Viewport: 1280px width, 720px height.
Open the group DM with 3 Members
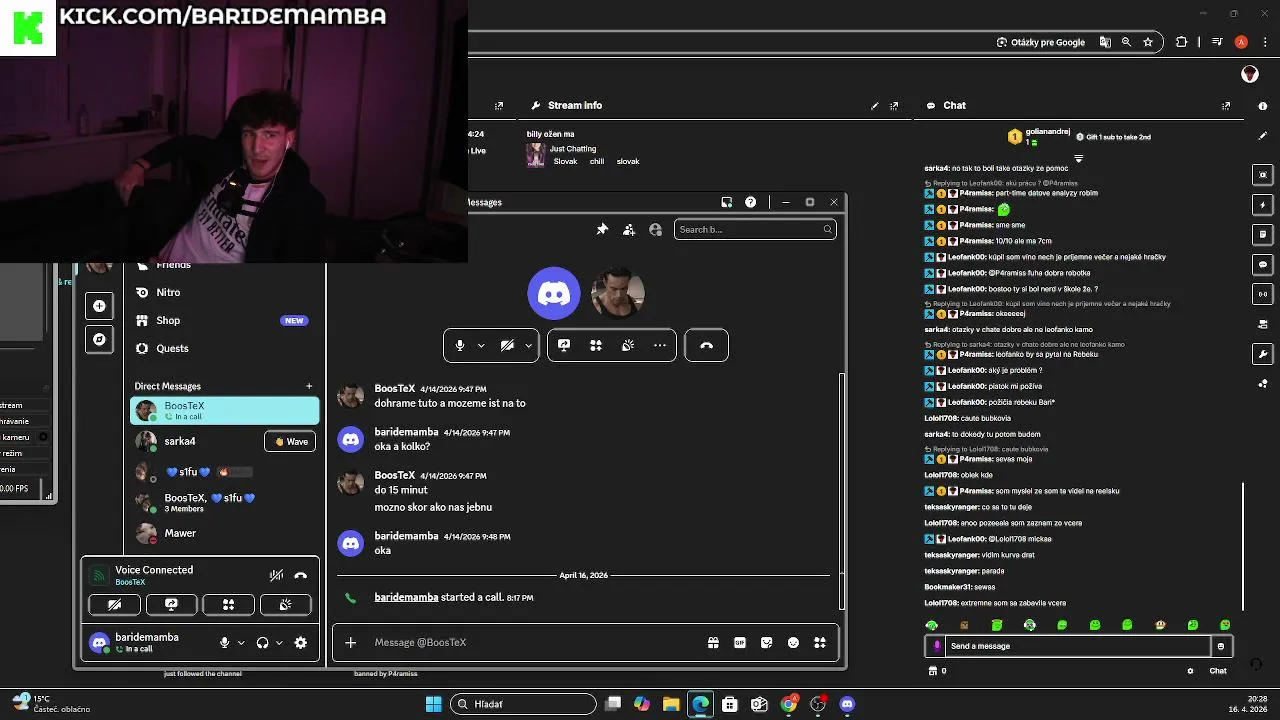[x=224, y=502]
